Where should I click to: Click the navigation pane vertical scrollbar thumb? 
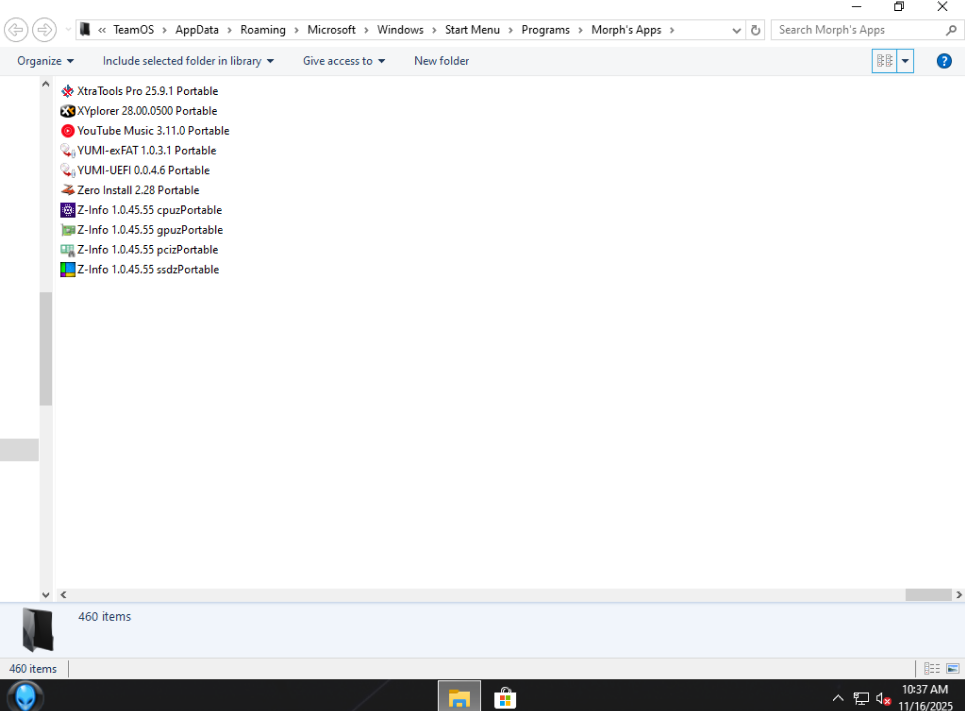coord(46,348)
